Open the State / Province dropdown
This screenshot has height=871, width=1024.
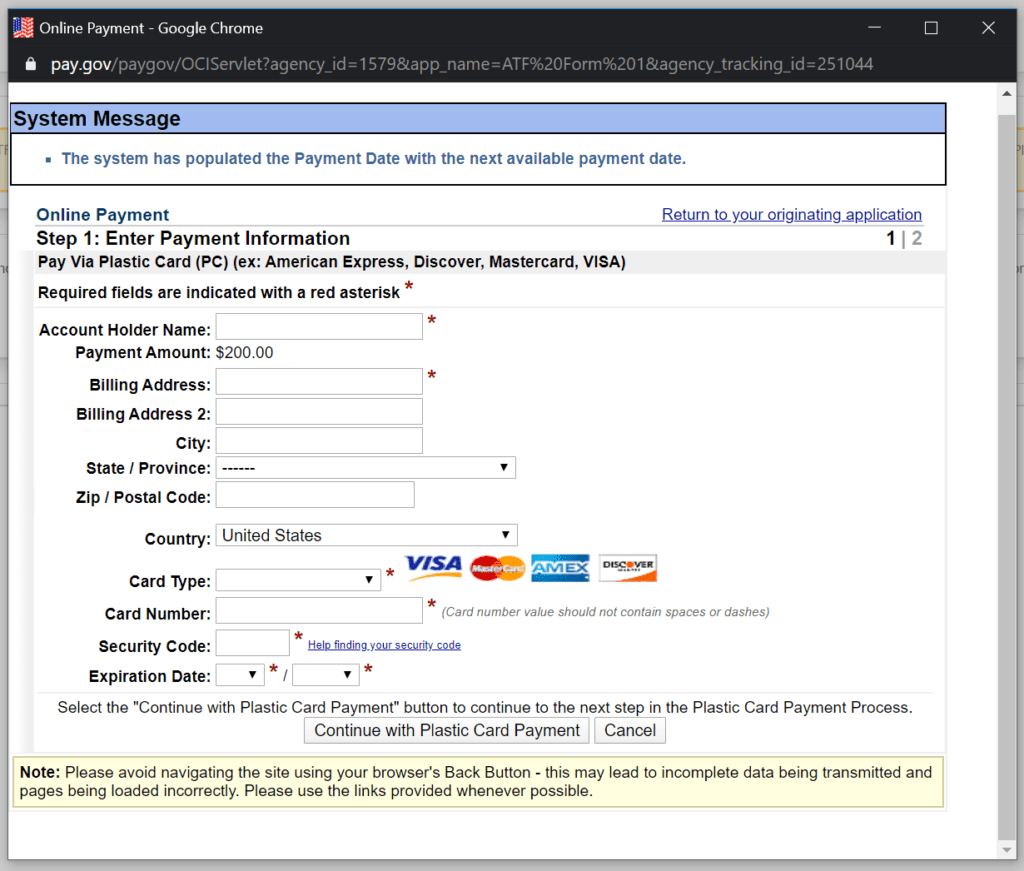366,467
